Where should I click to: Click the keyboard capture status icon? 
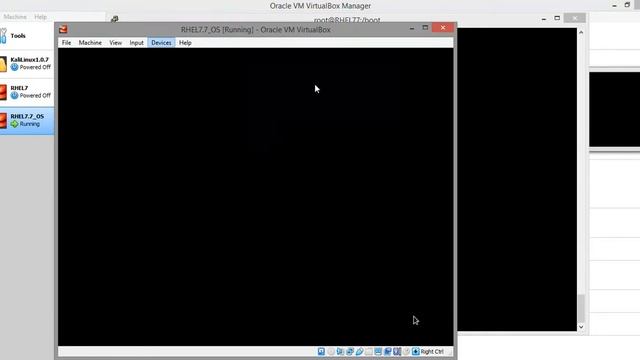(416, 351)
